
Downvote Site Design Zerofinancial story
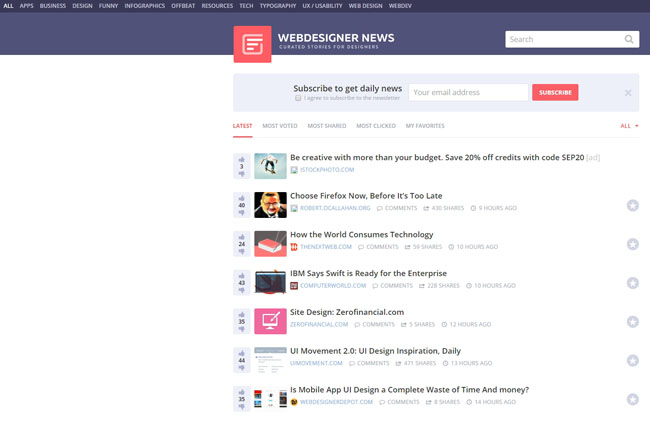click(242, 329)
